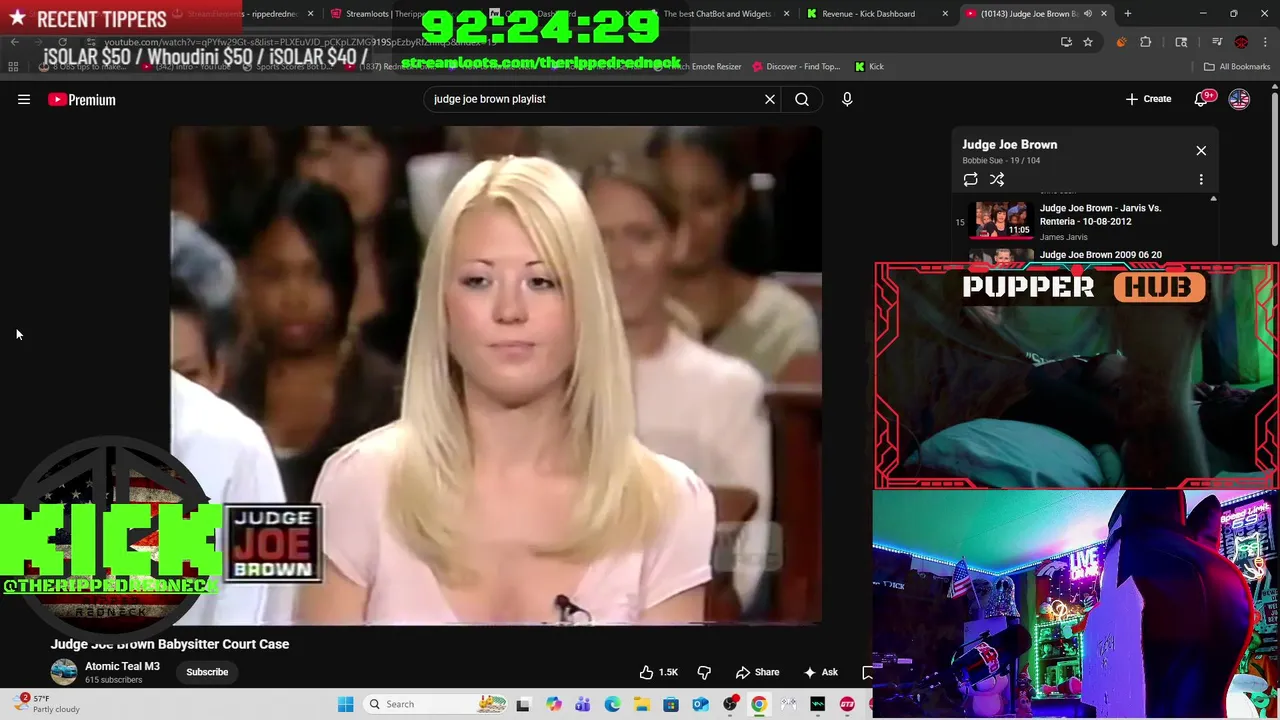The height and width of the screenshot is (720, 1280).
Task: Click the Windows taskbar Search box
Action: point(435,704)
